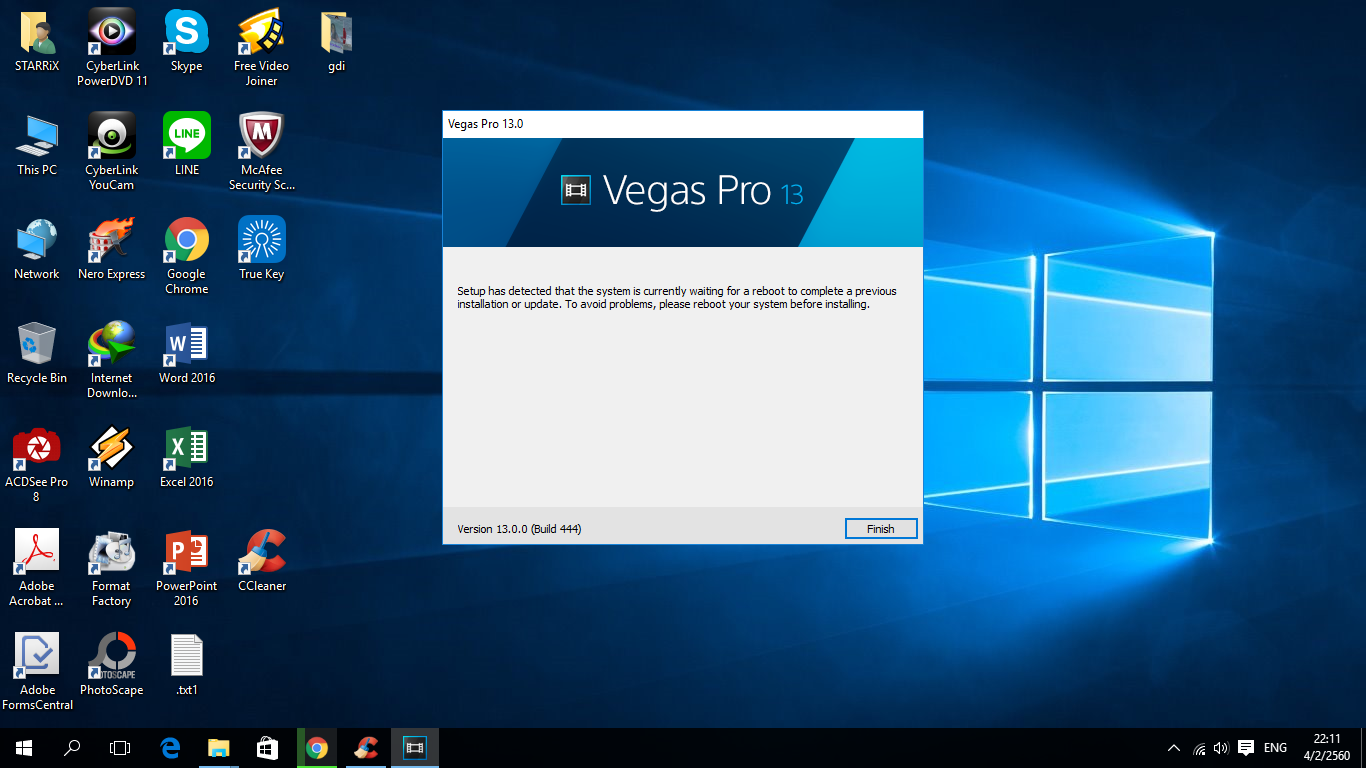The height and width of the screenshot is (768, 1366).
Task: Open the Action Center notifications icon
Action: (x=1246, y=747)
